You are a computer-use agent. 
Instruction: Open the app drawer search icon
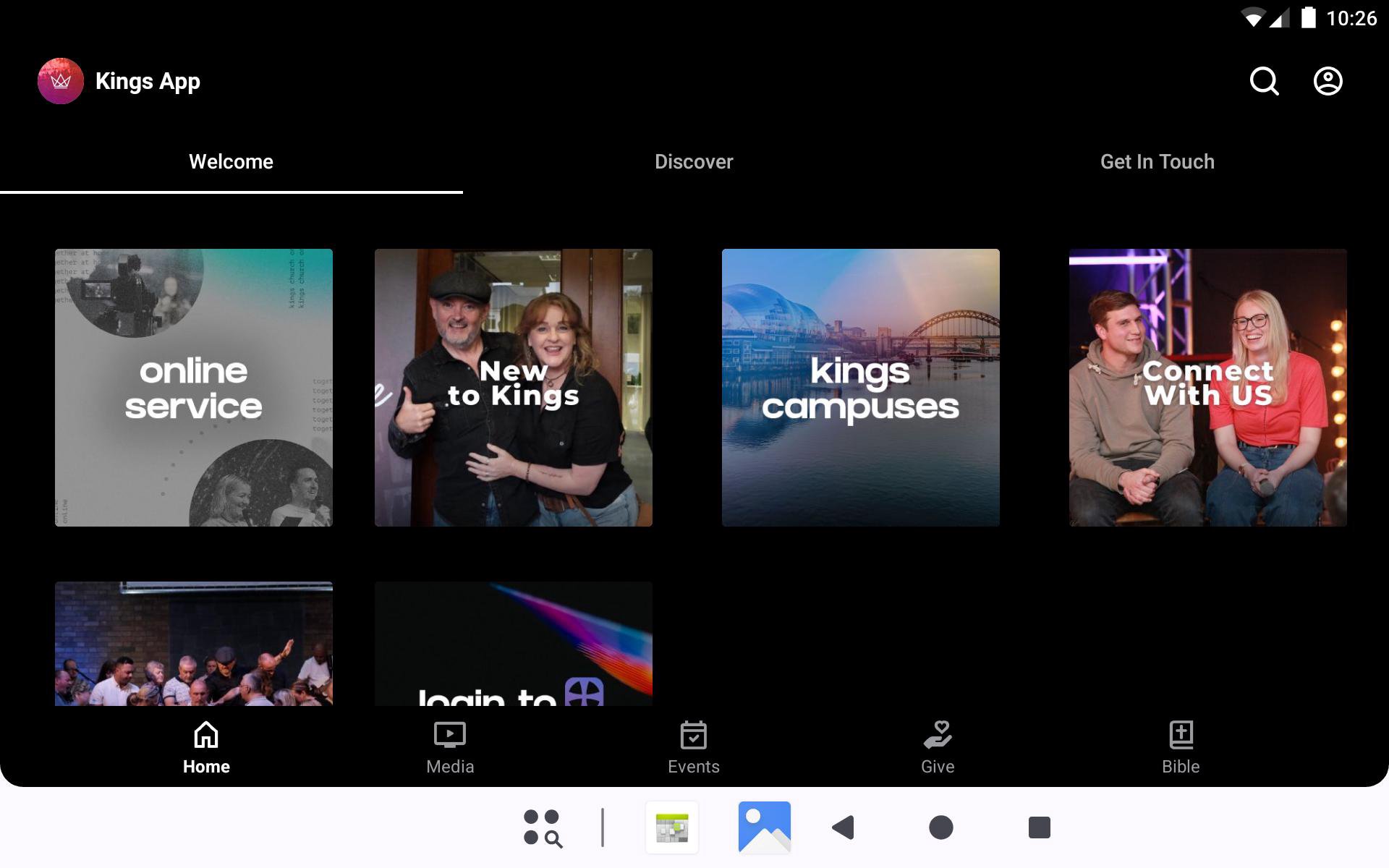[543, 827]
